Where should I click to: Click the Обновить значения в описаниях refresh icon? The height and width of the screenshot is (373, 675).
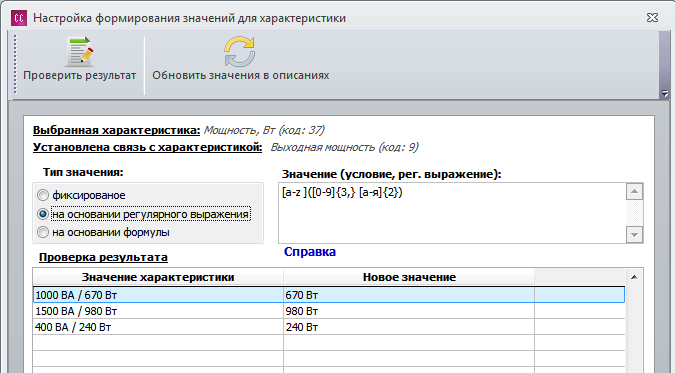[x=240, y=52]
